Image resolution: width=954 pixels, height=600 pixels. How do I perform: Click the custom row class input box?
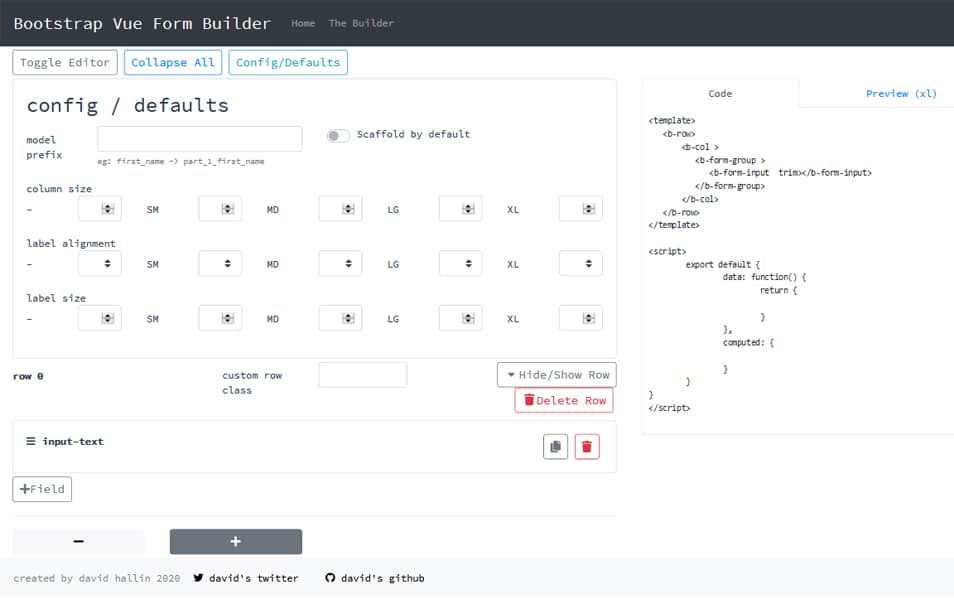click(x=362, y=374)
